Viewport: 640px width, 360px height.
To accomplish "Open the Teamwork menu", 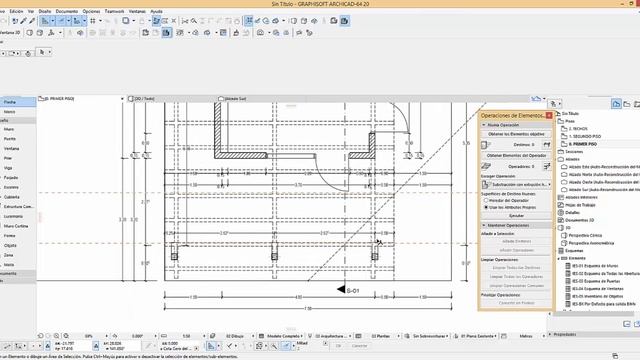I will (114, 11).
